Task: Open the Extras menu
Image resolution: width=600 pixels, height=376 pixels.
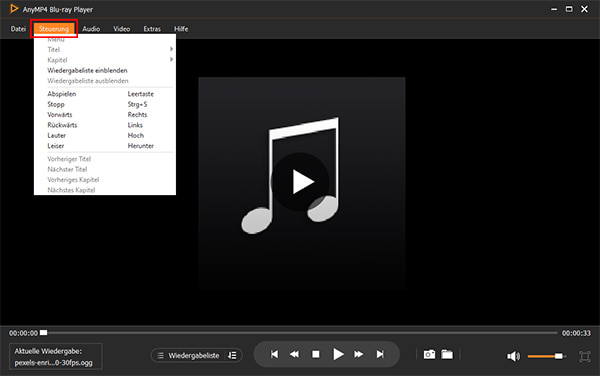Action: tap(152, 29)
